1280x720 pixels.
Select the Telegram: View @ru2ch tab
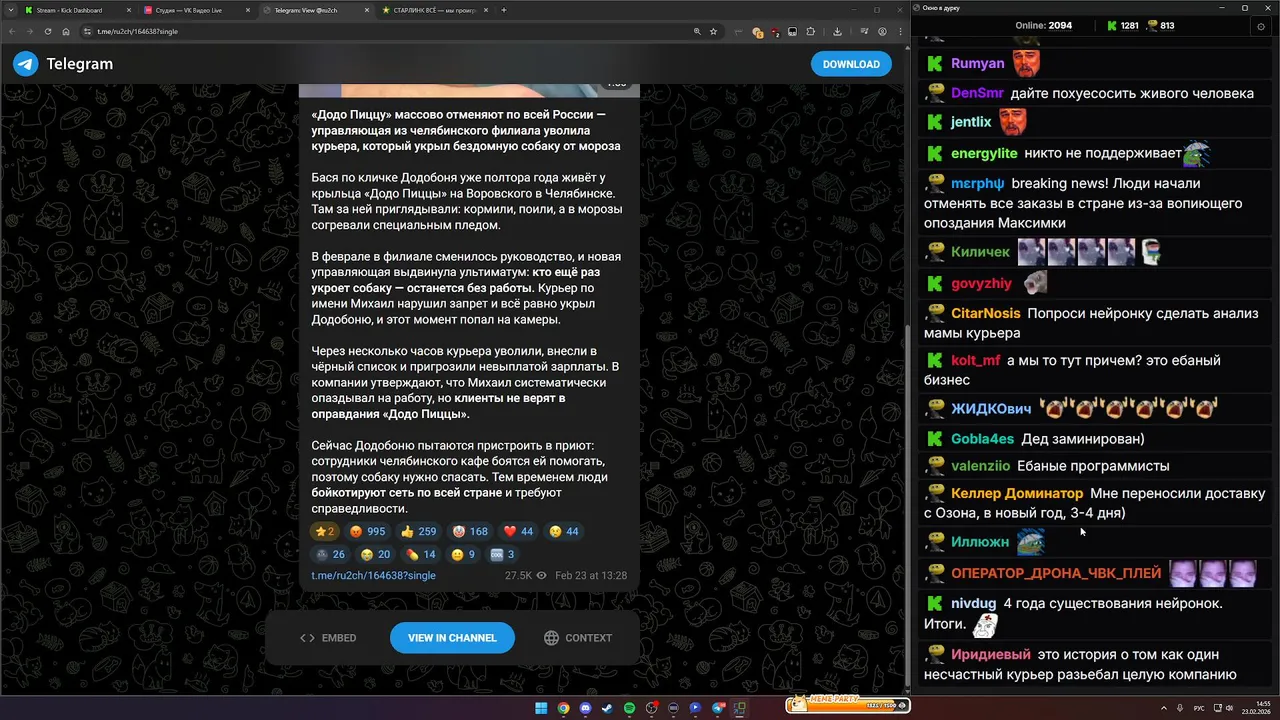[315, 10]
